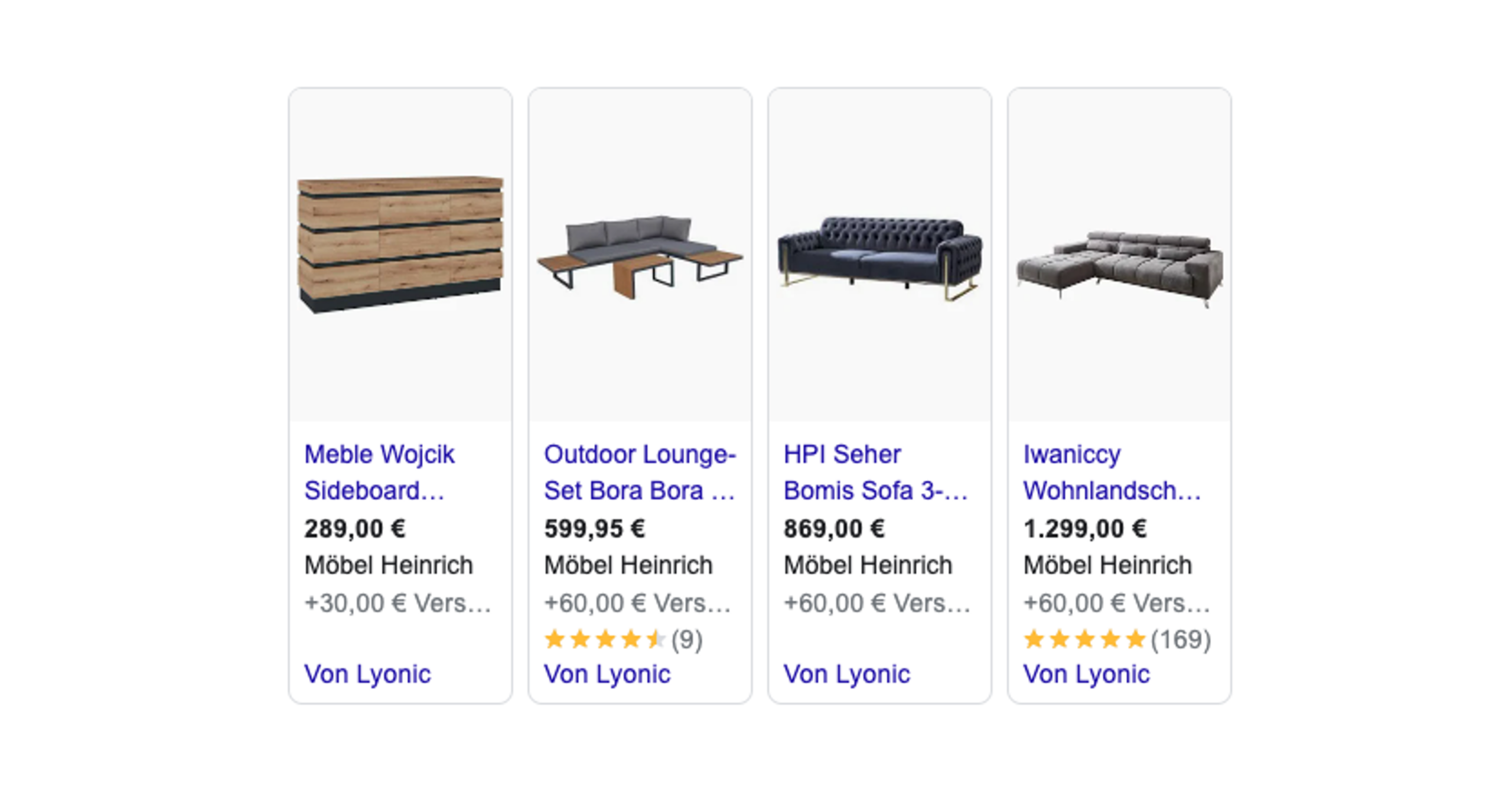Open the Iwaniccy Wohnlandschaft title link
This screenshot has width=1512, height=788.
click(x=1112, y=472)
